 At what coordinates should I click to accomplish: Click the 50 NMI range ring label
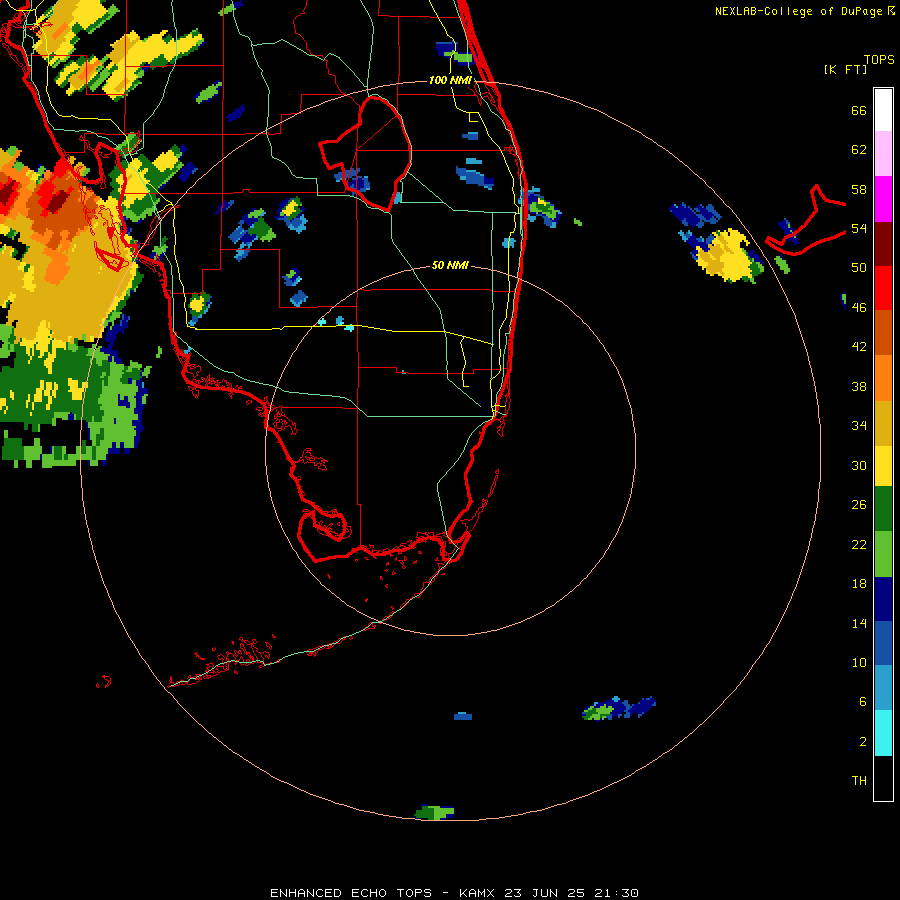[450, 265]
